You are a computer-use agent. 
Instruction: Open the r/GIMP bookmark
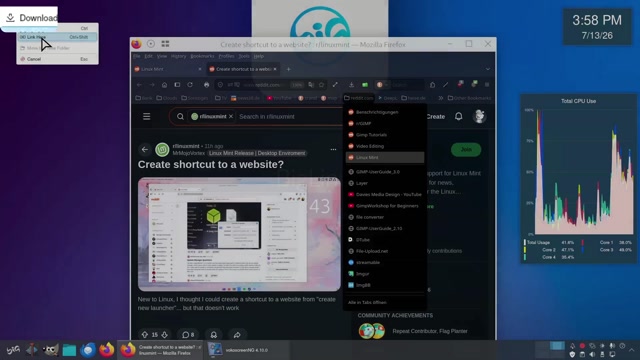384,123
